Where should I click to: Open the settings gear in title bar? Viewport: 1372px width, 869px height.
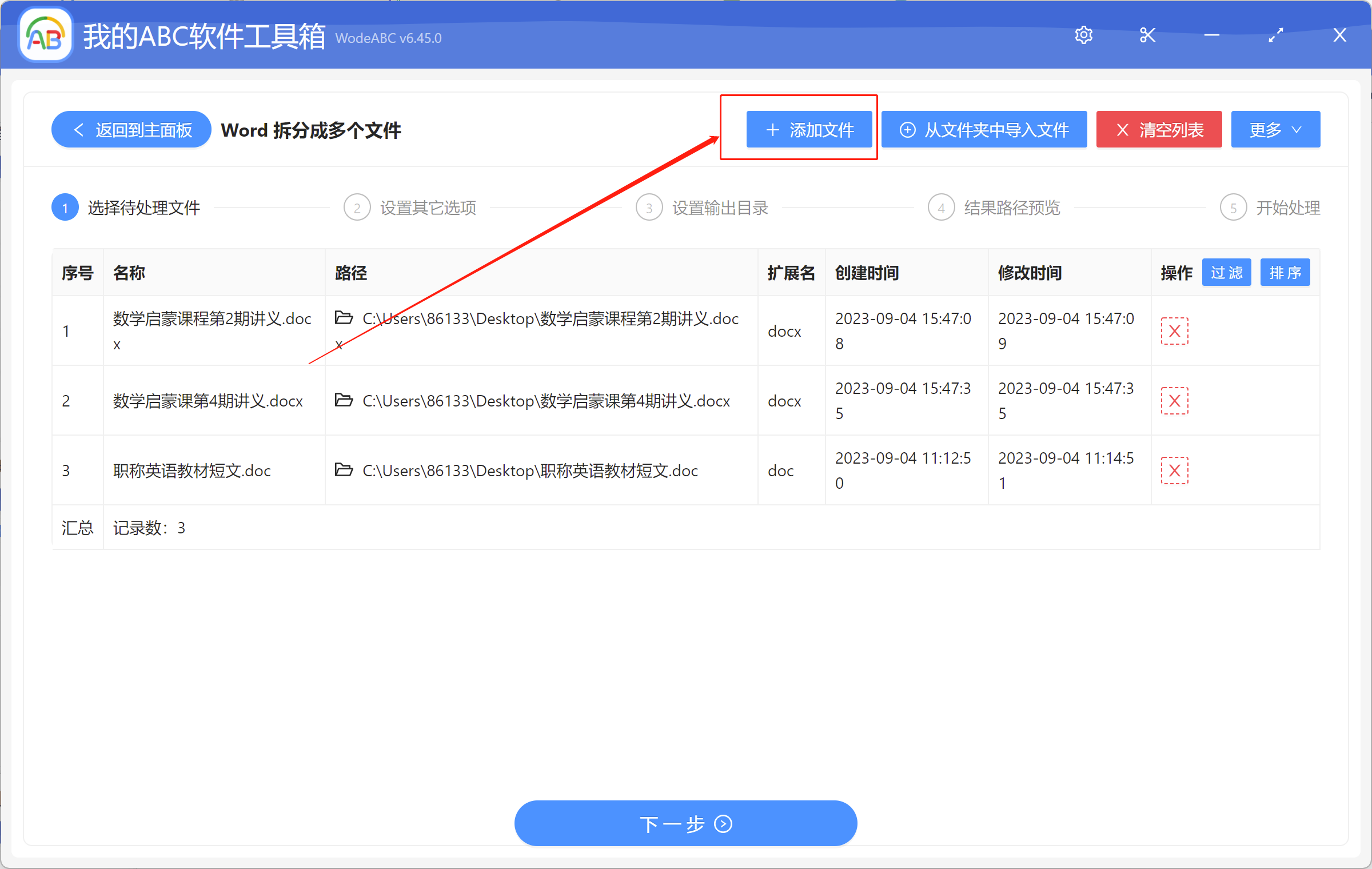[1084, 35]
